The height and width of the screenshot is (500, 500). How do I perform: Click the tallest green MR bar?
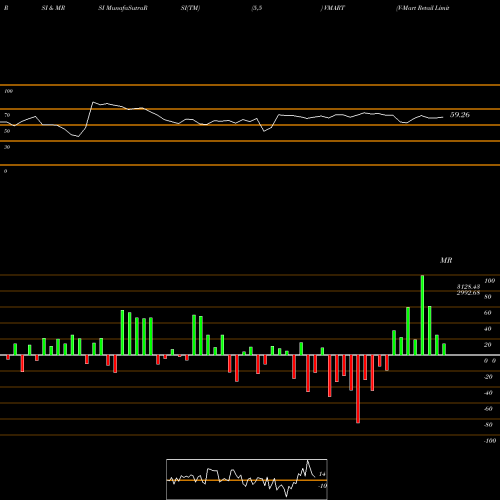pyautogui.click(x=422, y=315)
